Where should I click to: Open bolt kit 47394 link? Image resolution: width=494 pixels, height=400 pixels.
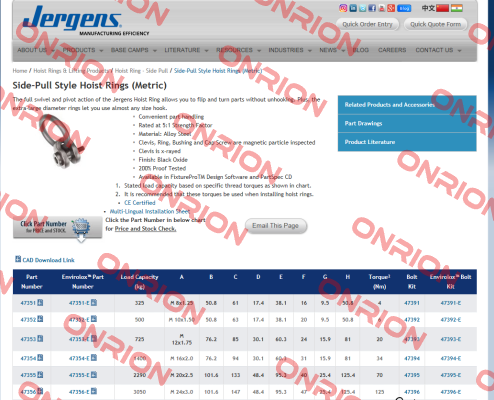[x=412, y=358]
